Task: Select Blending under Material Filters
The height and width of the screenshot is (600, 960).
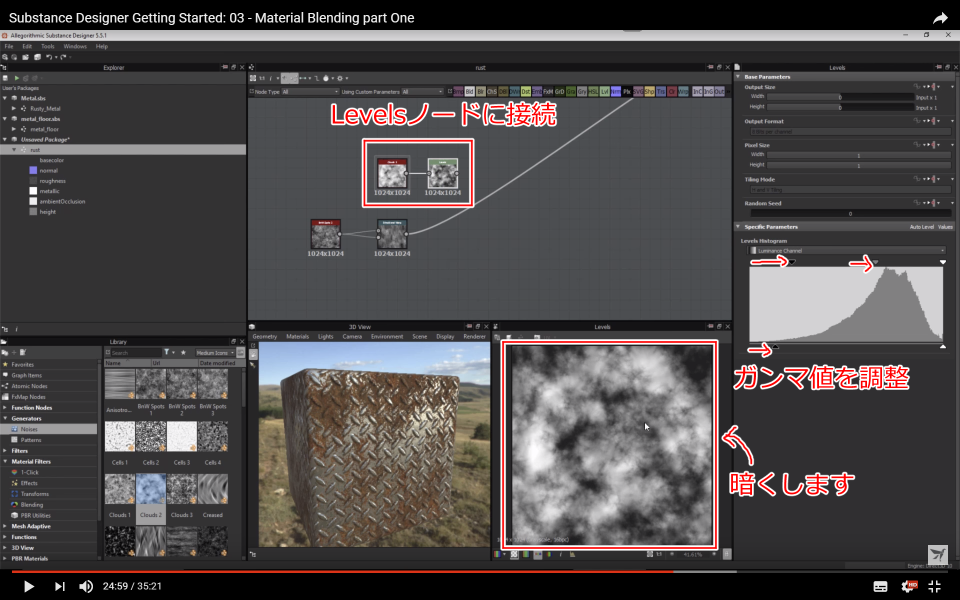Action: coord(32,504)
